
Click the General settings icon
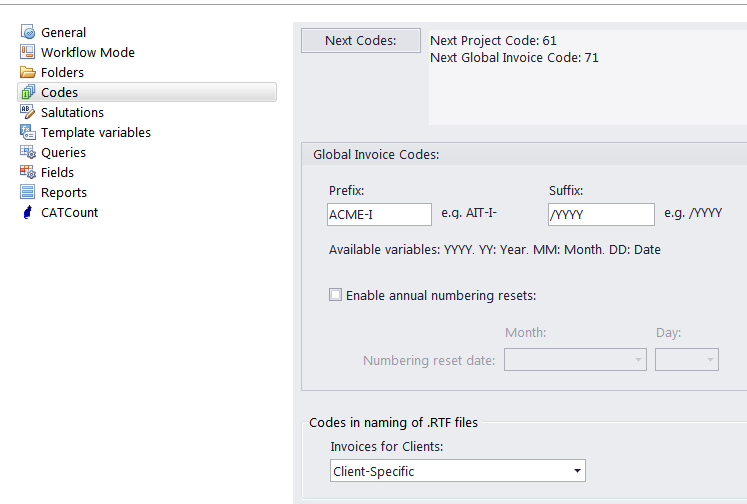pyautogui.click(x=28, y=32)
